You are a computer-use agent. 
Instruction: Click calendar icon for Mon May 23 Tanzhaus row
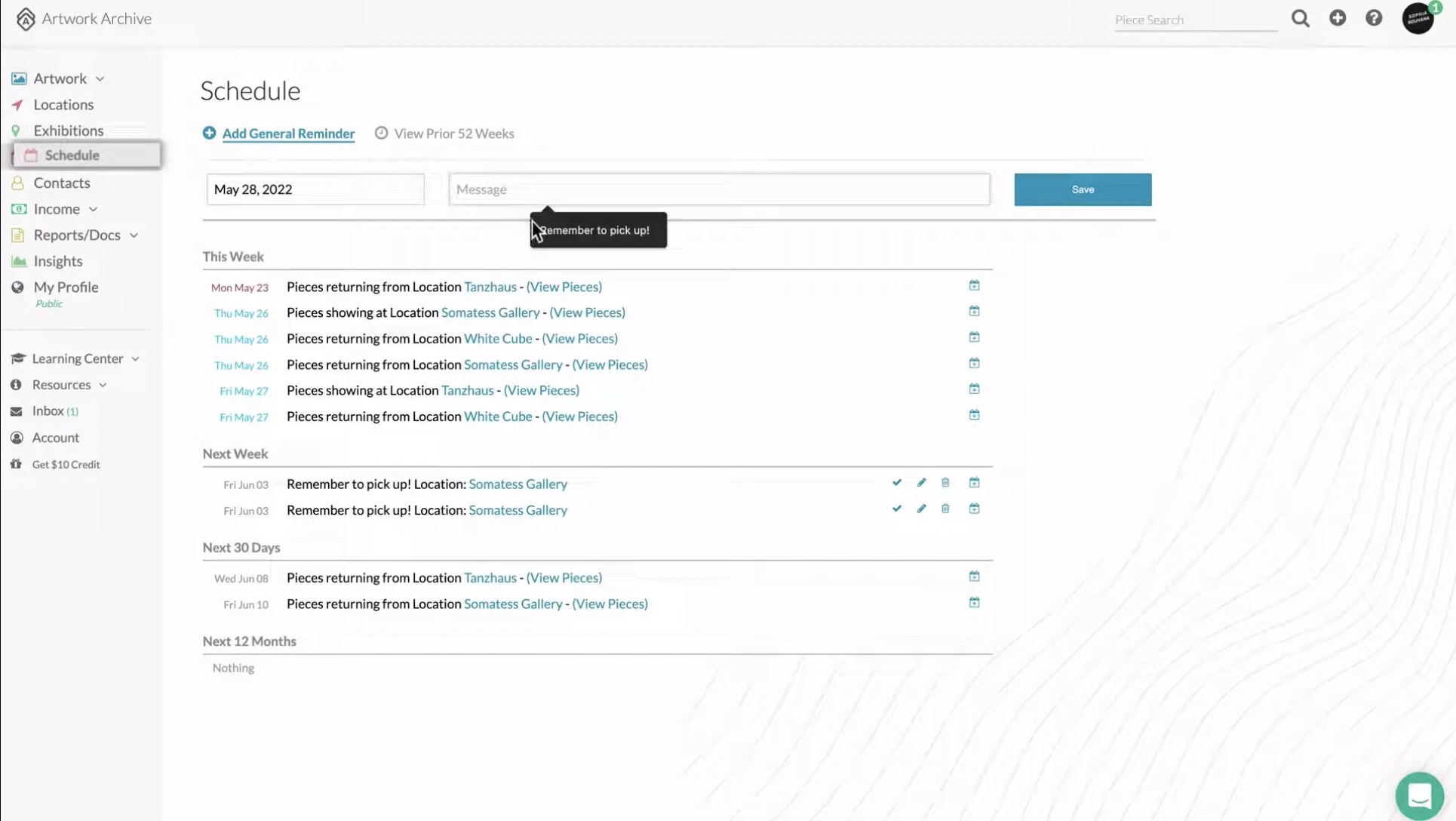(974, 285)
